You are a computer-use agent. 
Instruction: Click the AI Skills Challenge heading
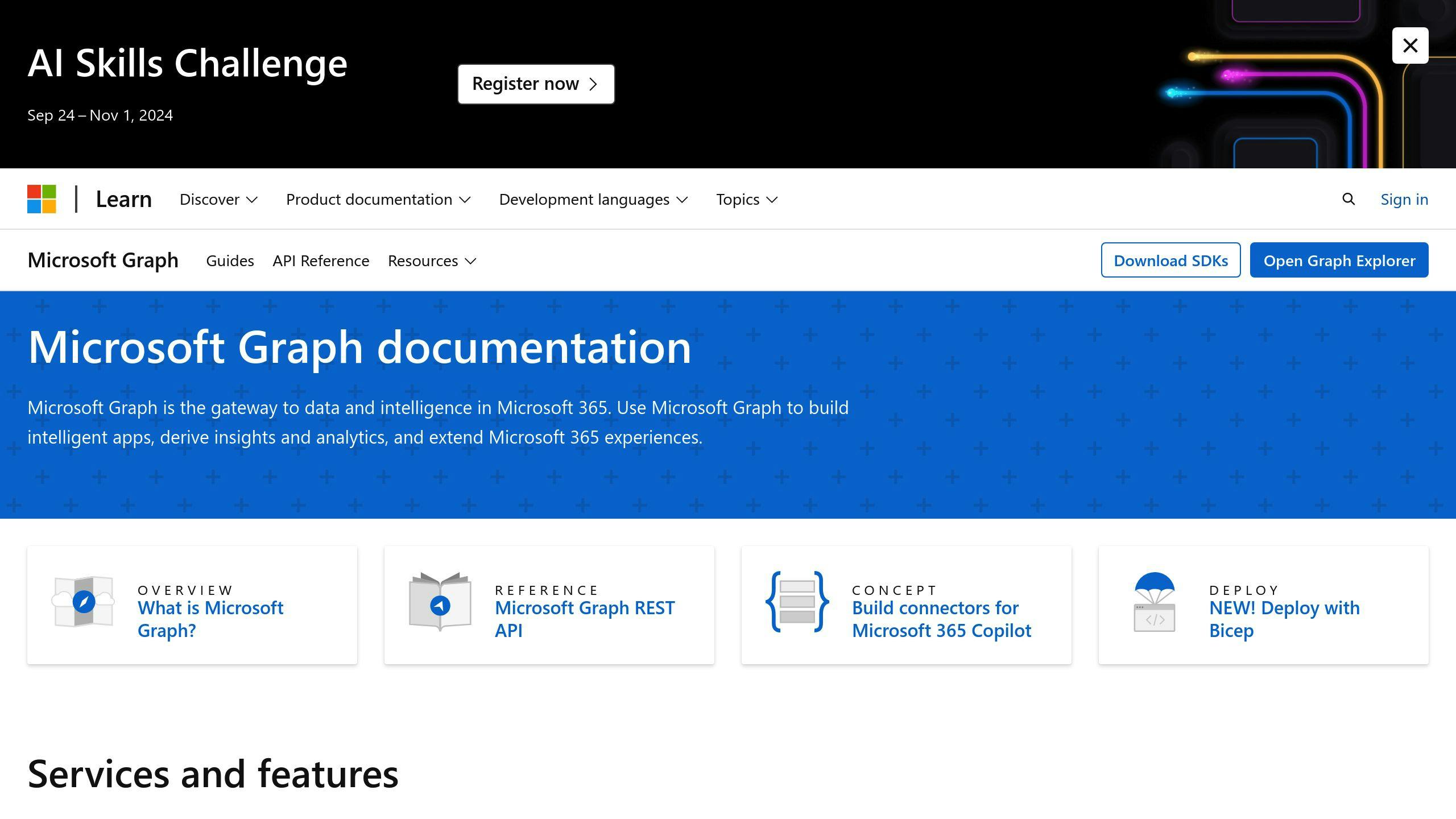[x=187, y=63]
